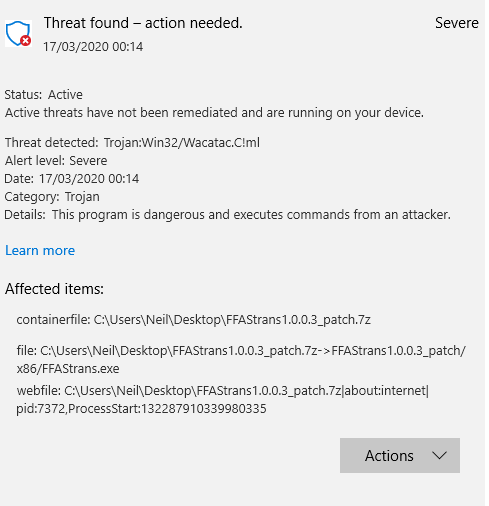The height and width of the screenshot is (506, 489).
Task: Click Trojan:Win32/Wacatac.C!ml threat name
Action: pos(182,143)
